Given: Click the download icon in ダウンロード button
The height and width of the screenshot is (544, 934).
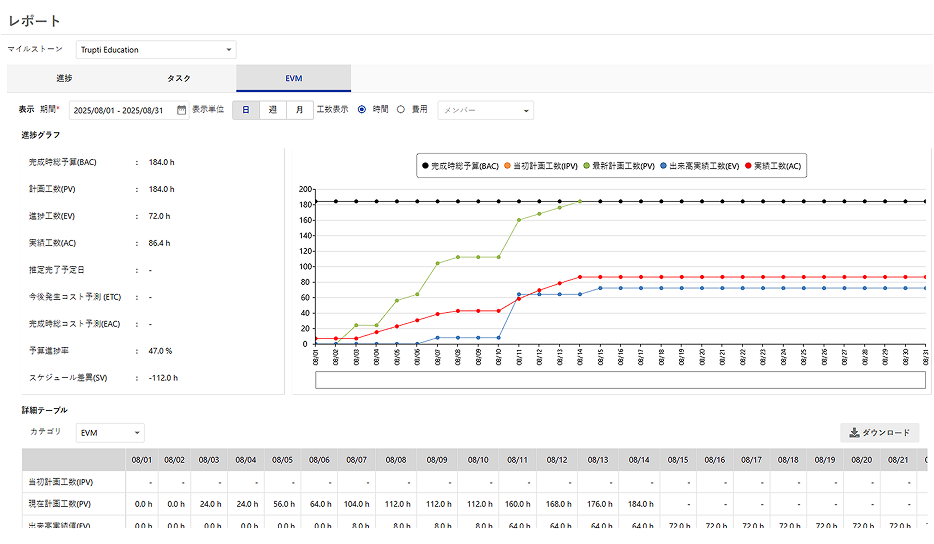Looking at the screenshot, I should tap(854, 433).
